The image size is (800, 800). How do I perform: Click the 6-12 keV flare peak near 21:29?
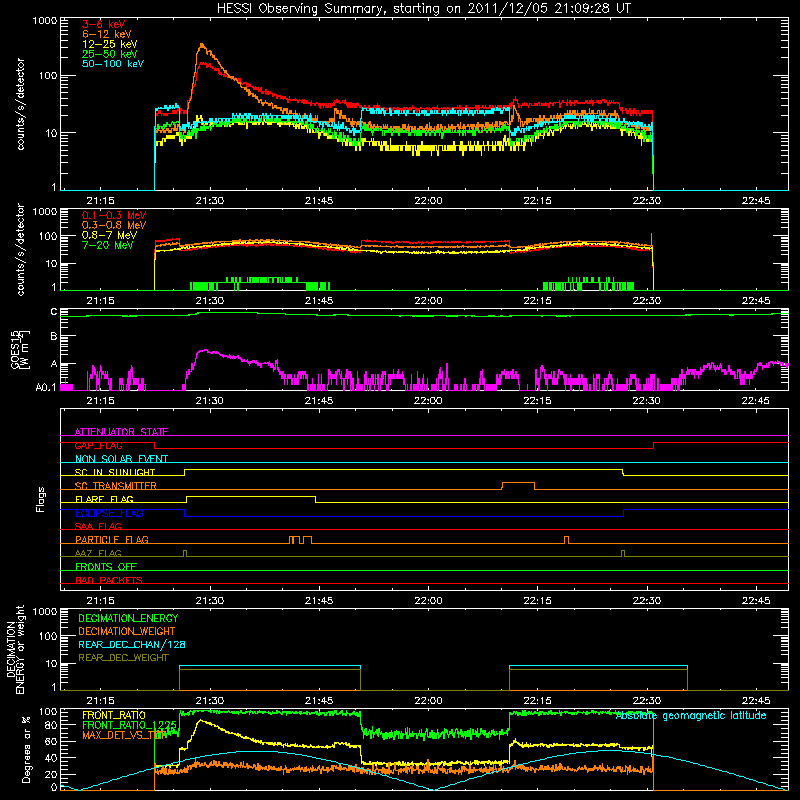[202, 45]
